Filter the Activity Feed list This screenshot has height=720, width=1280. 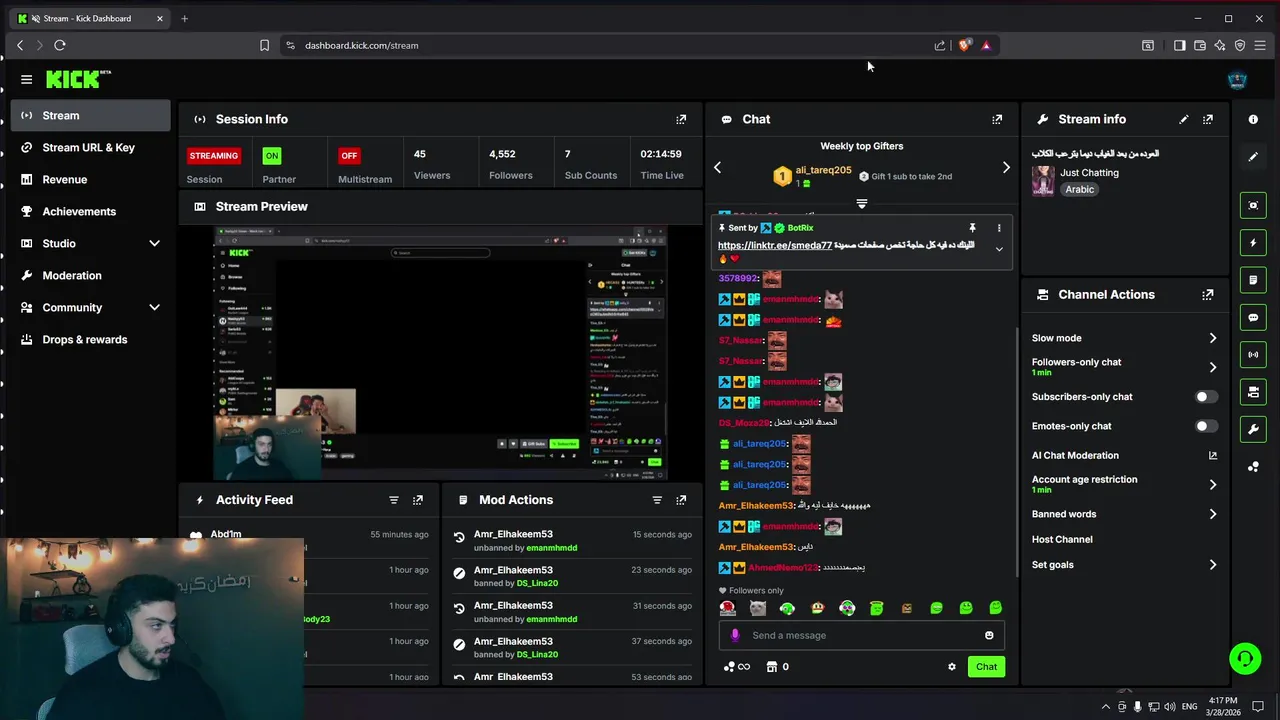tap(393, 500)
